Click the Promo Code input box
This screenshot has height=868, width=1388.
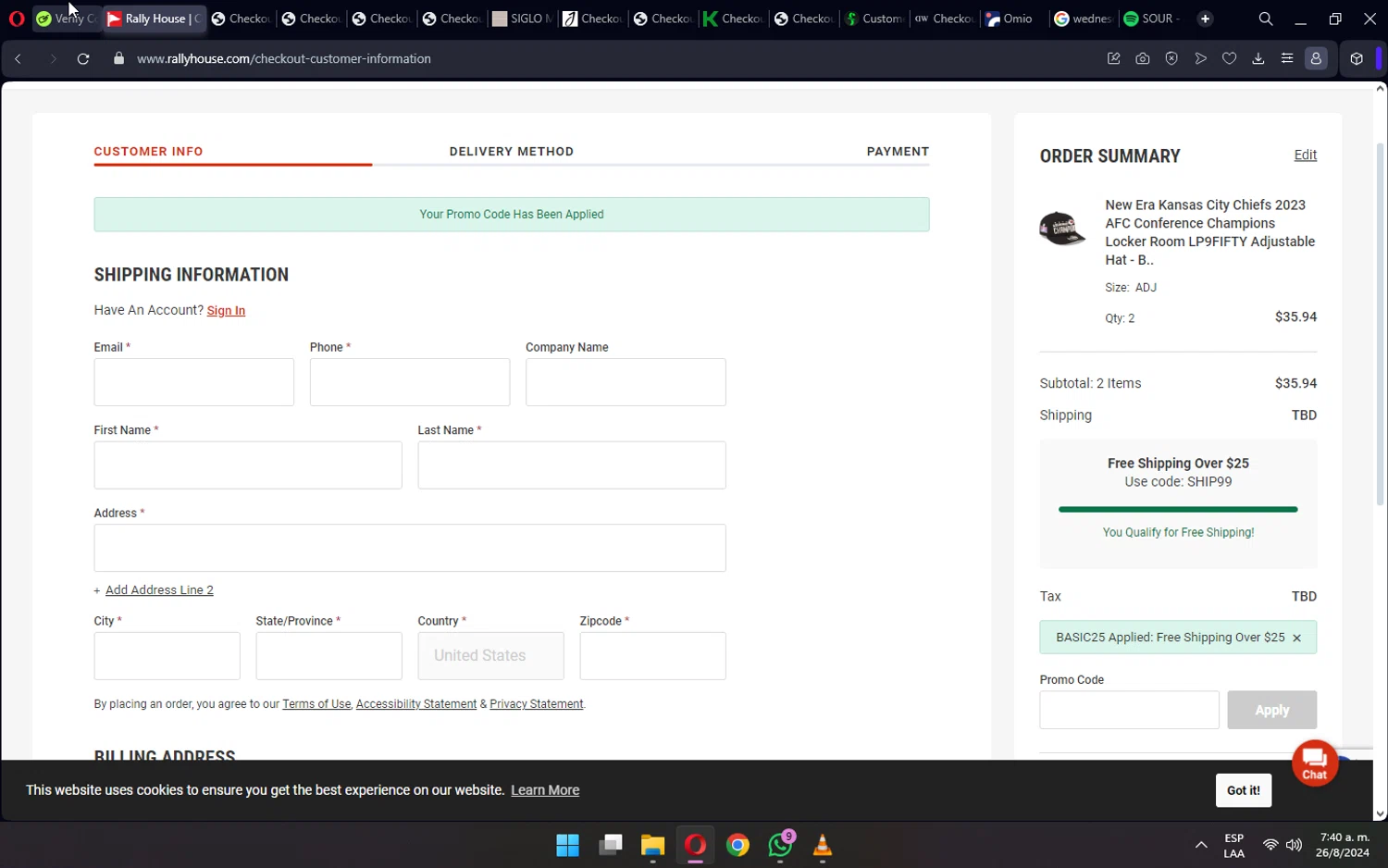1129,710
